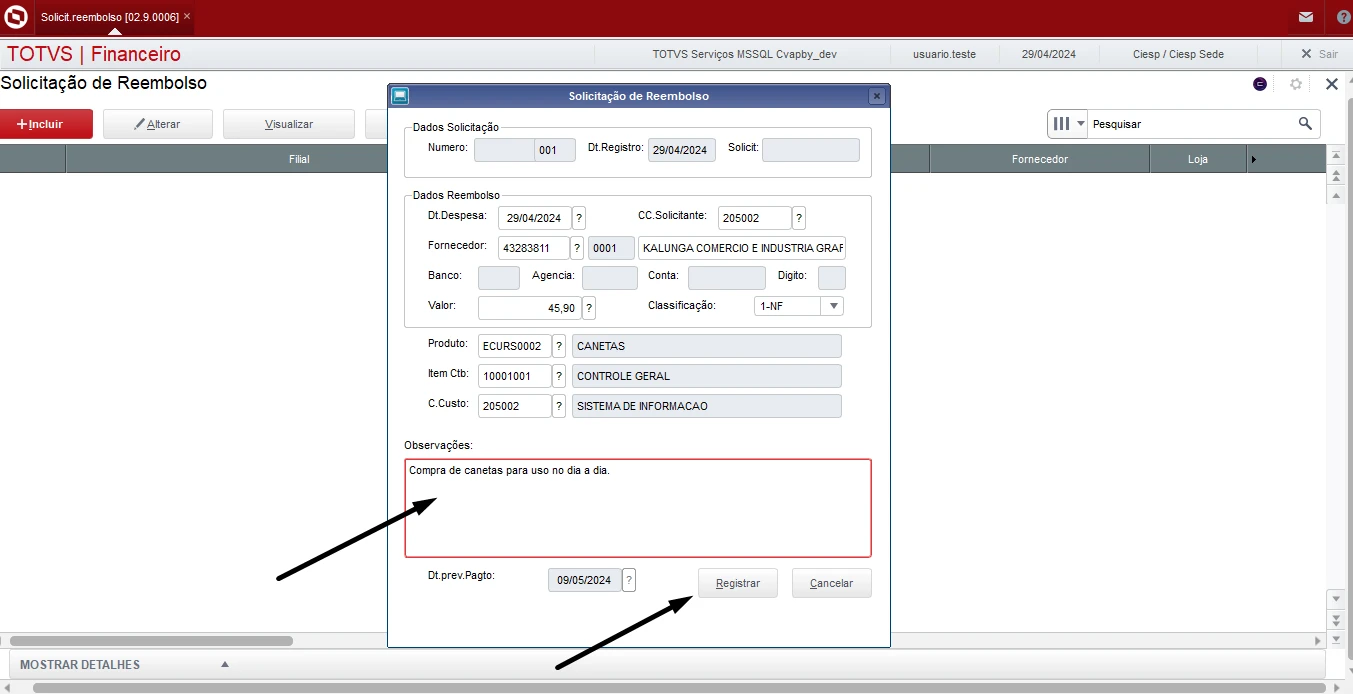Viewport: 1353px width, 694px height.
Task: Click the Alterar toolbar button
Action: pos(157,124)
